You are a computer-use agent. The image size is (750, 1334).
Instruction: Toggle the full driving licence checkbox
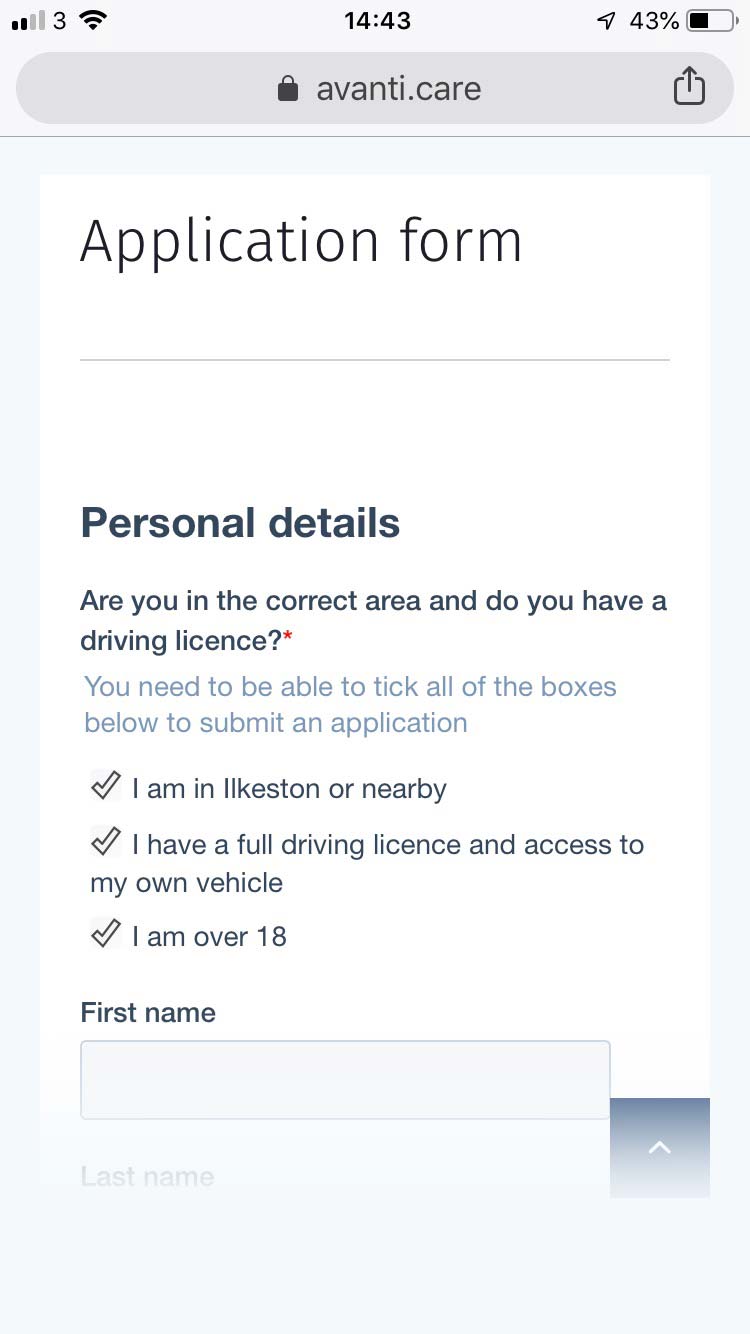click(x=106, y=843)
